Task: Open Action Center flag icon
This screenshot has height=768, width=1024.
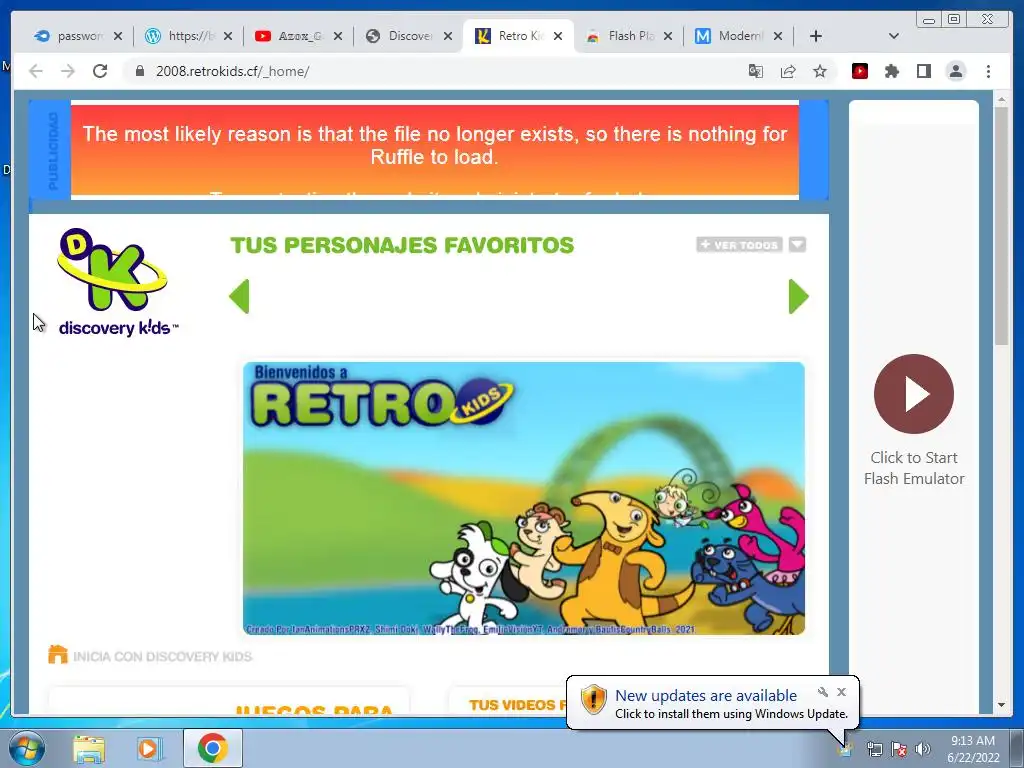Action: [899, 750]
